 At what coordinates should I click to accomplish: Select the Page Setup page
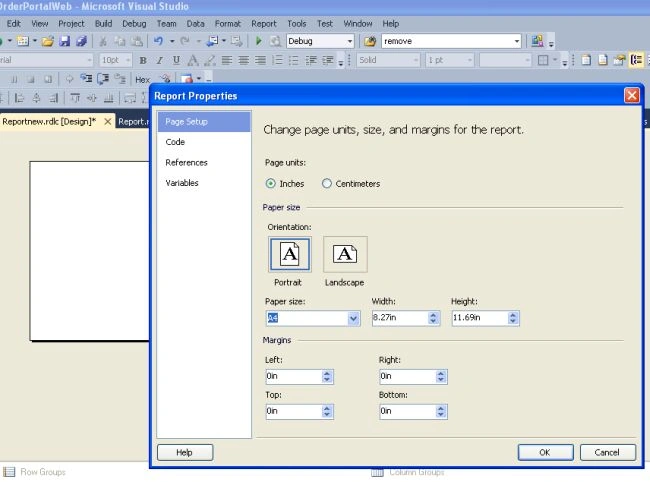coord(204,121)
